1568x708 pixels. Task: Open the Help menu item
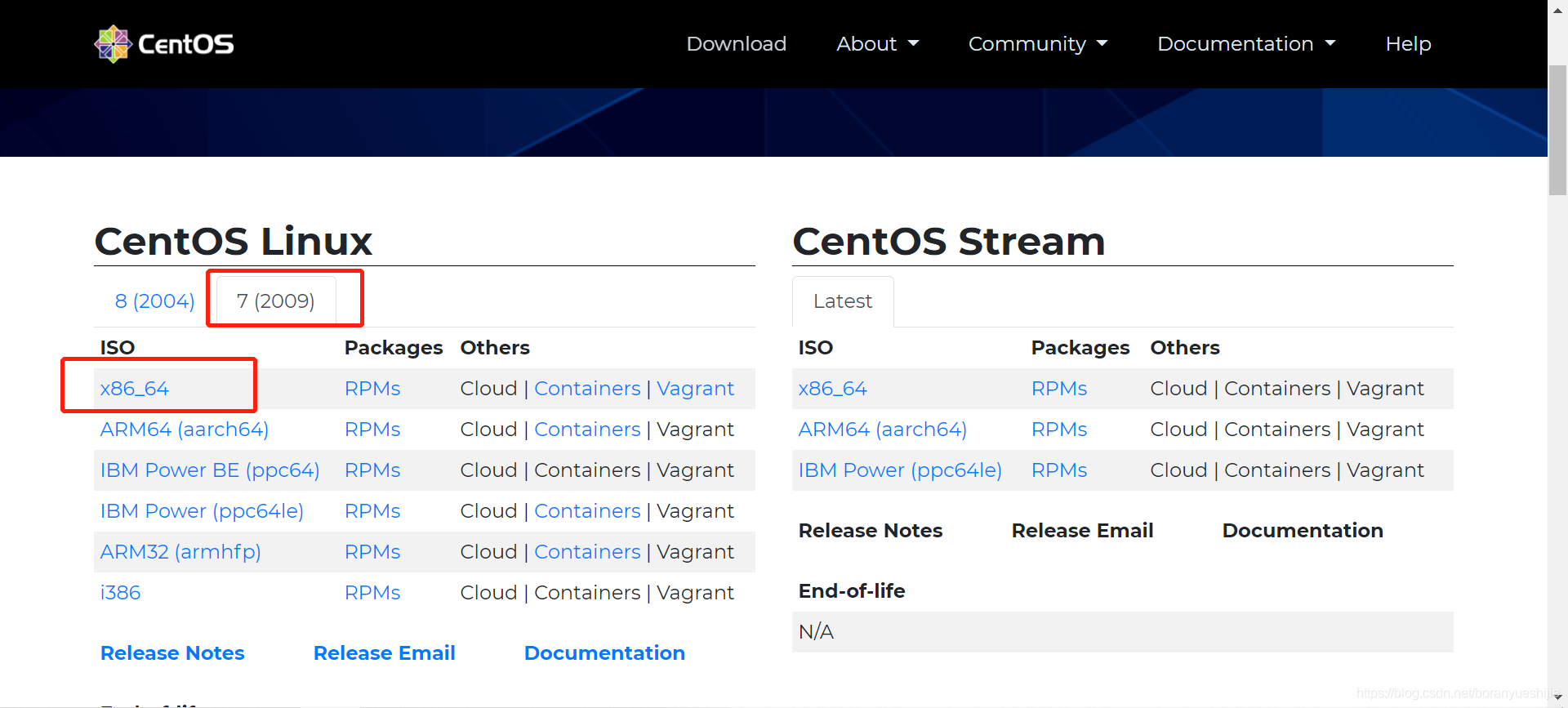(x=1408, y=44)
